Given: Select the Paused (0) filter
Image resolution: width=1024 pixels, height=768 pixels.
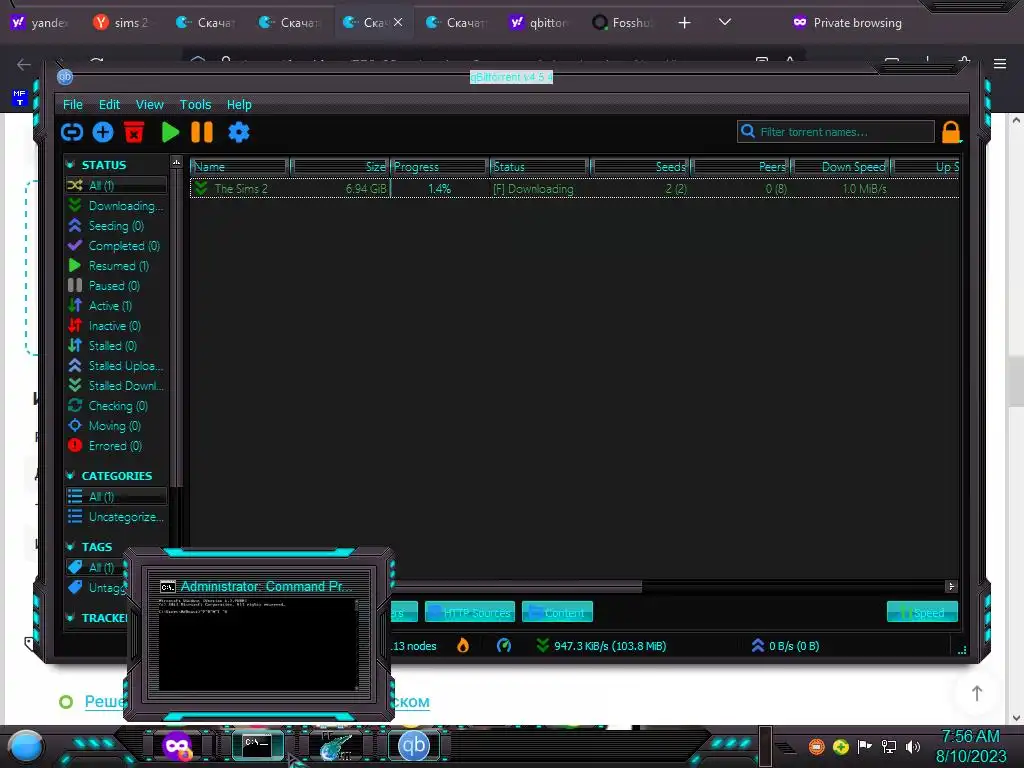Looking at the screenshot, I should [116, 285].
